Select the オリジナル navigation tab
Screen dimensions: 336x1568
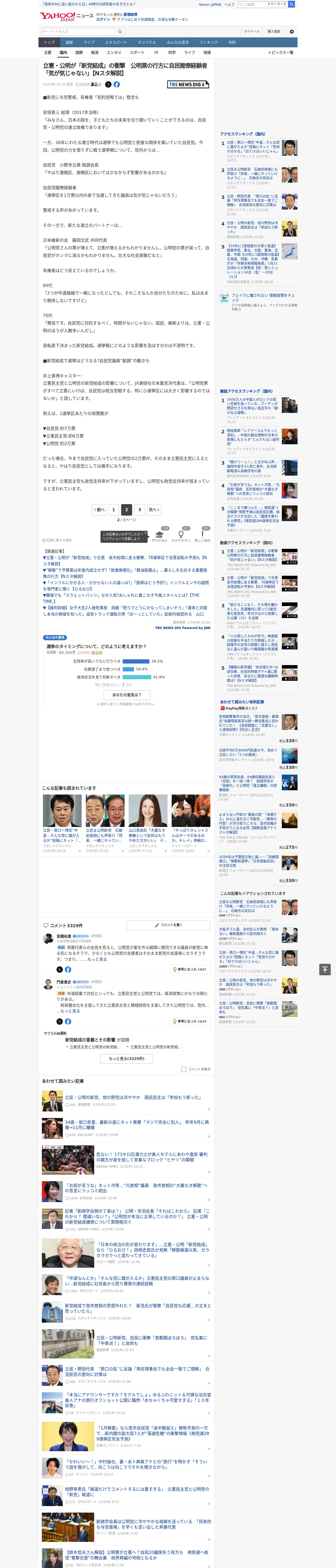pos(147,43)
